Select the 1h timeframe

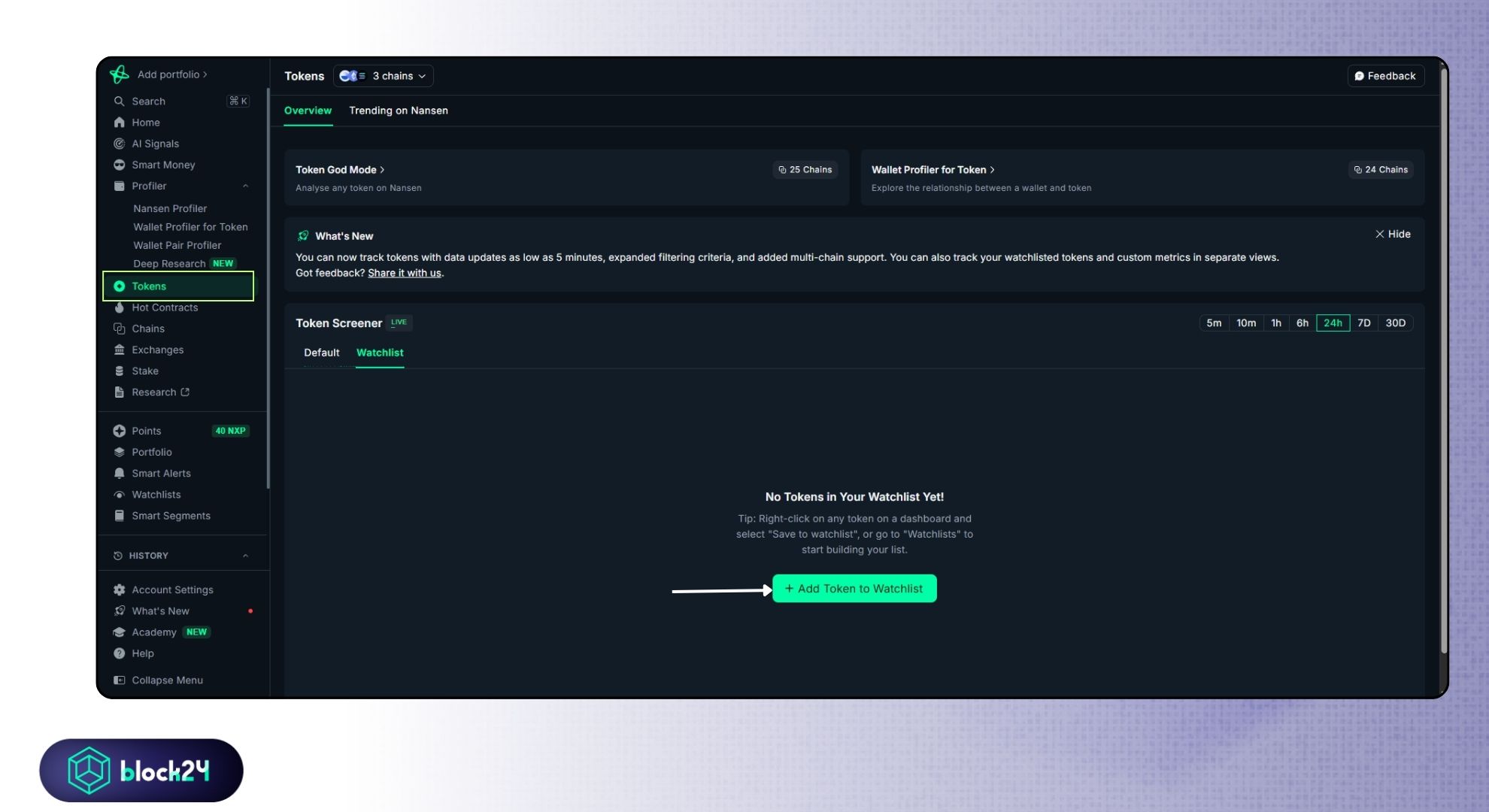click(1276, 323)
